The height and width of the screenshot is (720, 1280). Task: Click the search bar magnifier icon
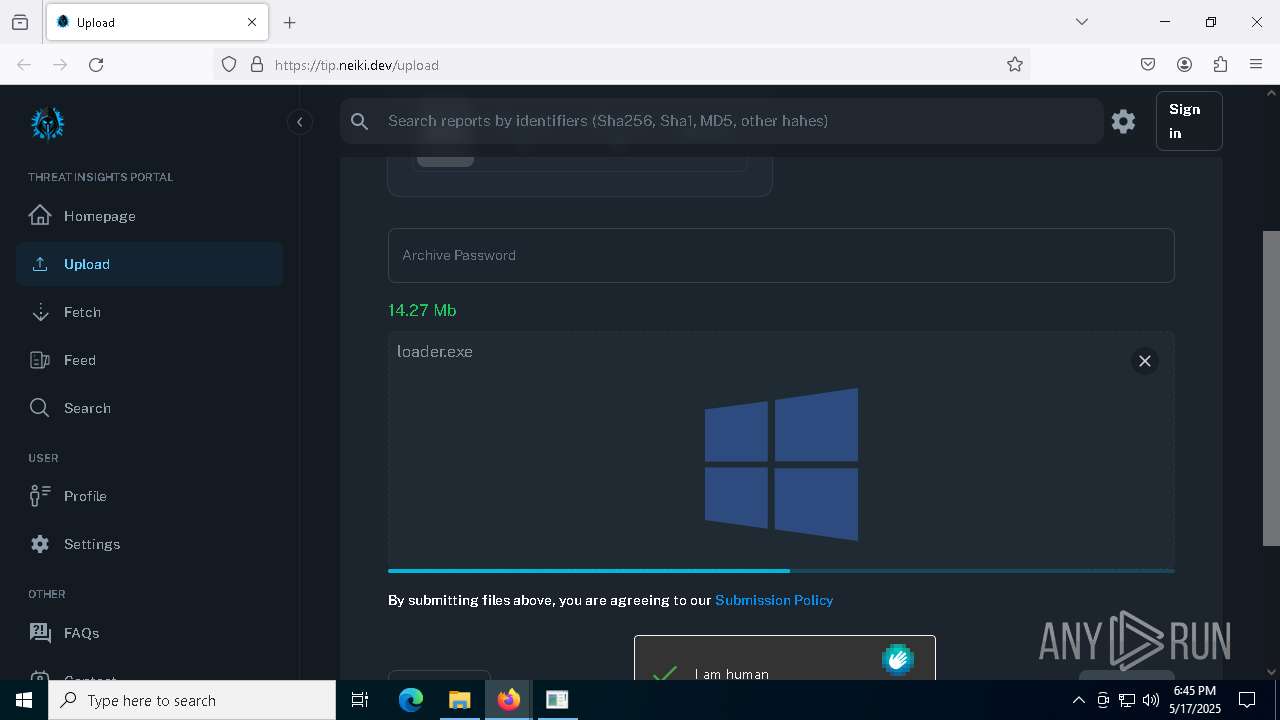[x=360, y=121]
